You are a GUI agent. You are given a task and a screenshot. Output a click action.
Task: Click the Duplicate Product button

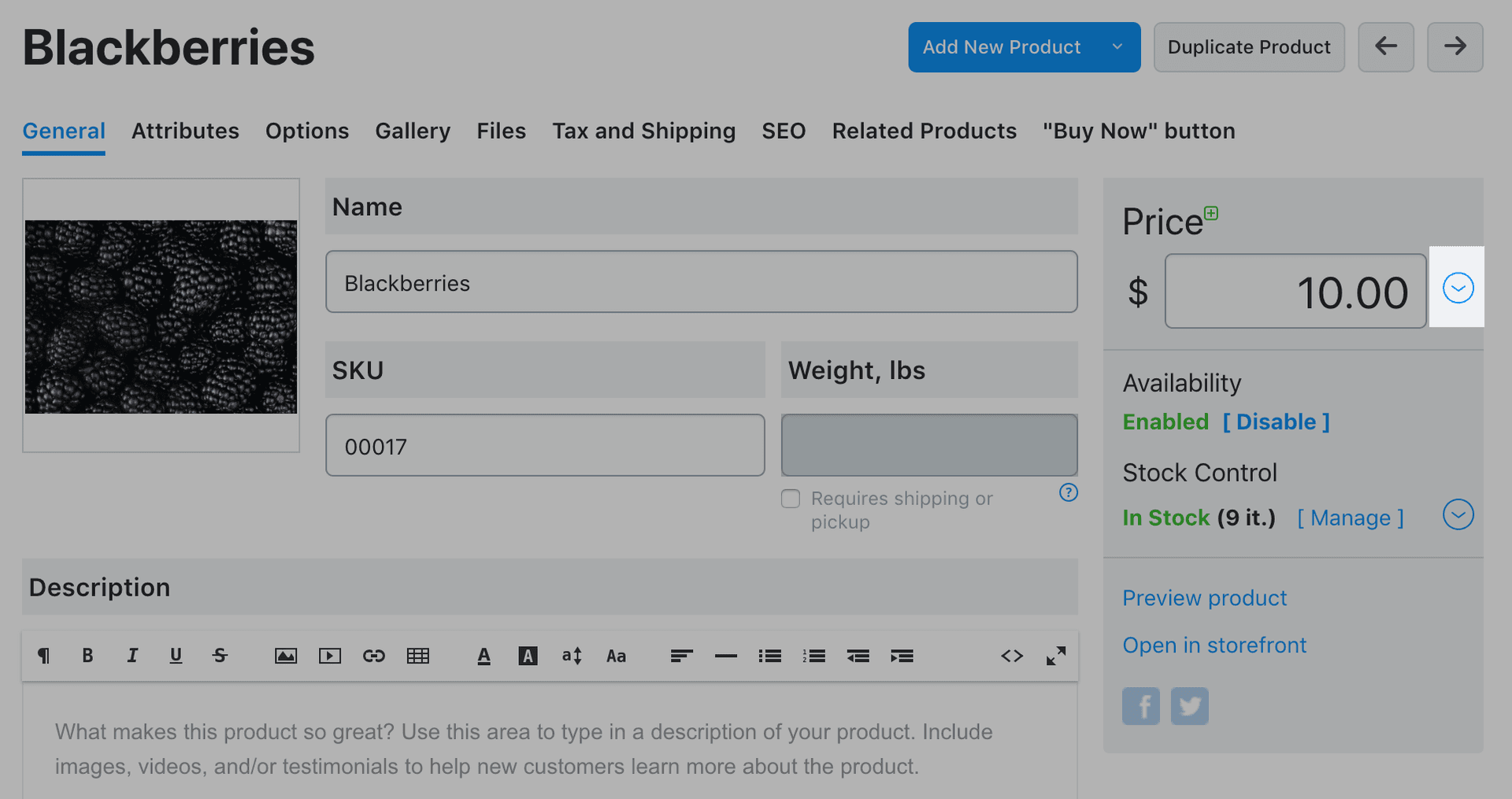coord(1249,47)
